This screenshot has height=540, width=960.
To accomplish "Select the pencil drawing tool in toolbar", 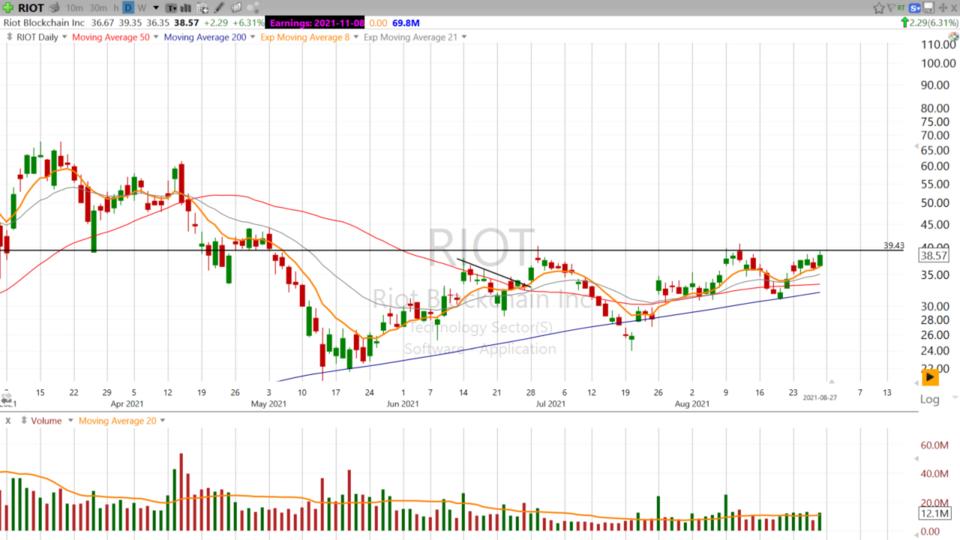I will click(x=220, y=7).
